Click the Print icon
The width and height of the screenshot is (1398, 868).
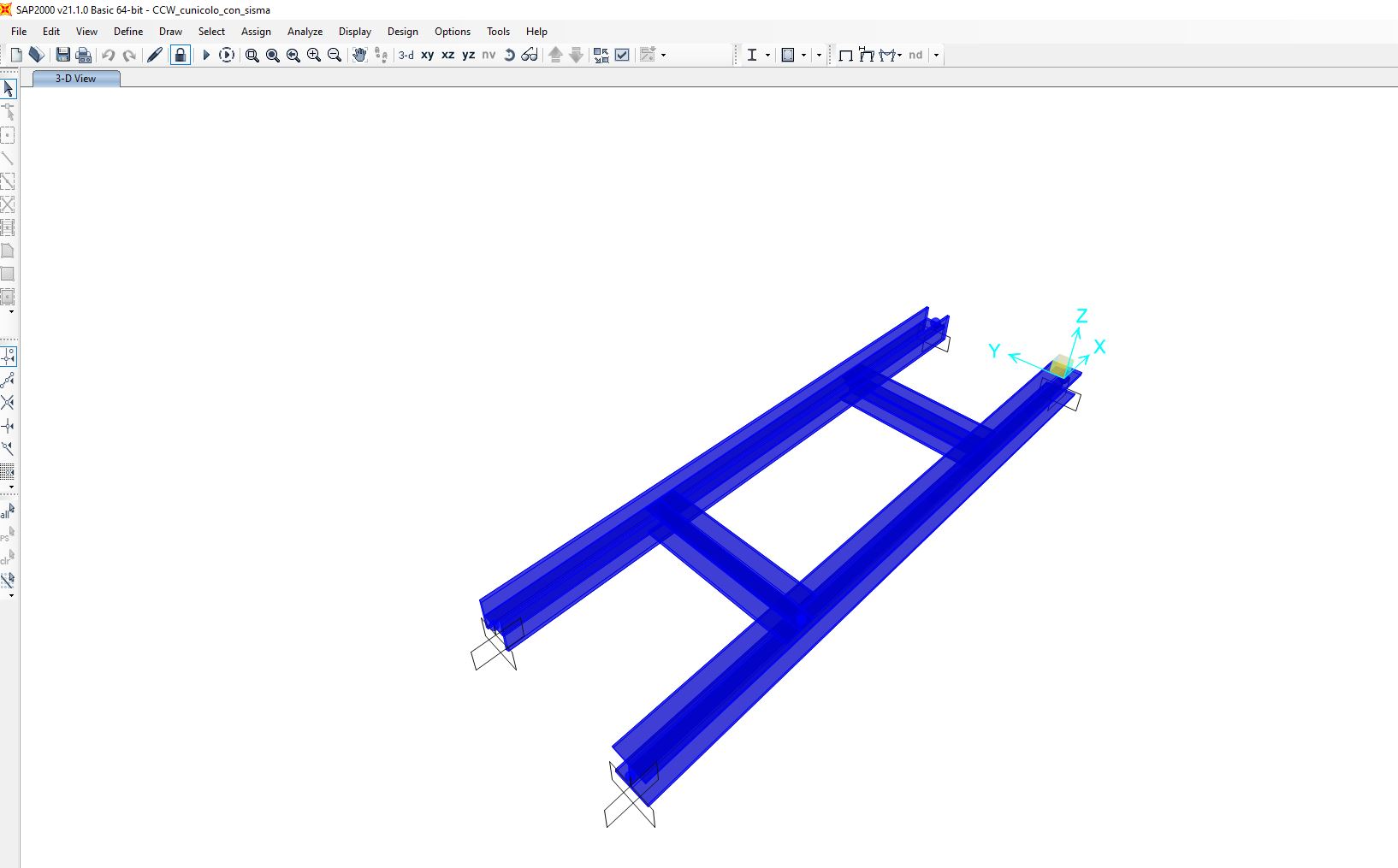(x=84, y=55)
